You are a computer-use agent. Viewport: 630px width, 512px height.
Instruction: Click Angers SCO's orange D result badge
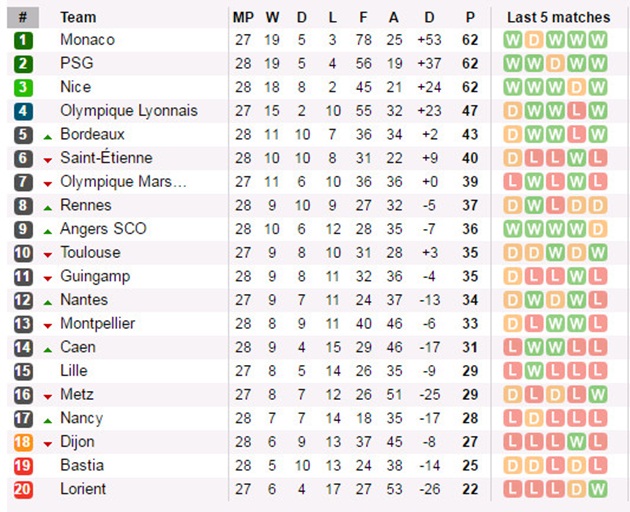pos(598,229)
